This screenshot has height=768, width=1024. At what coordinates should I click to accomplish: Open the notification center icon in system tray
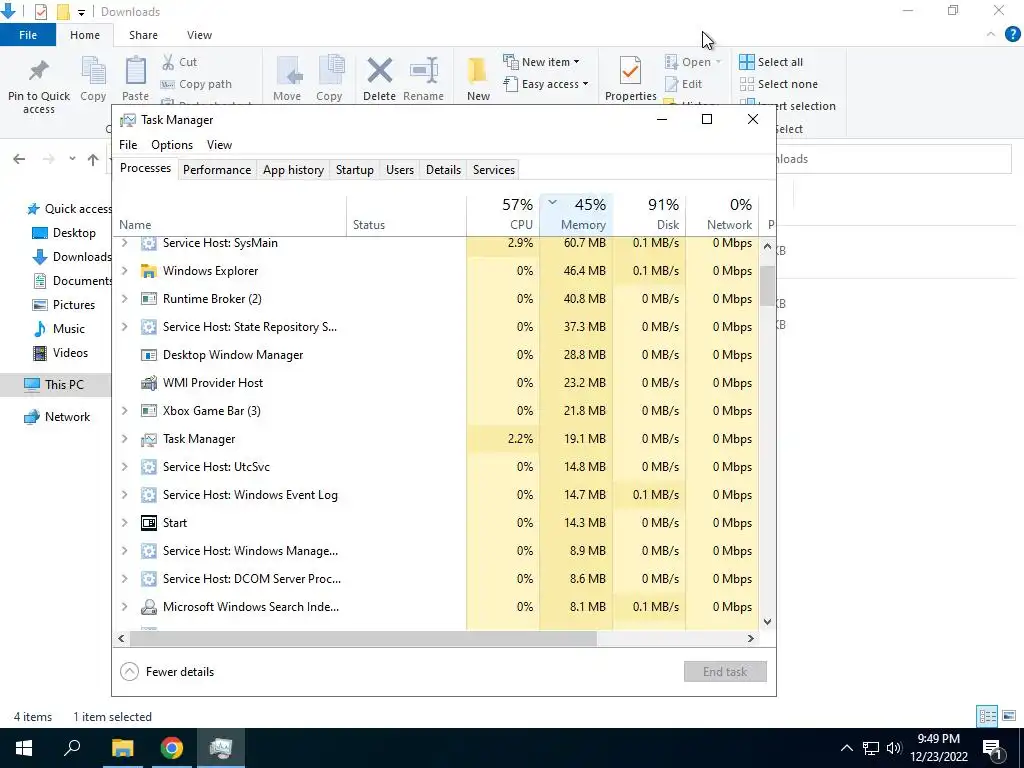coord(993,748)
